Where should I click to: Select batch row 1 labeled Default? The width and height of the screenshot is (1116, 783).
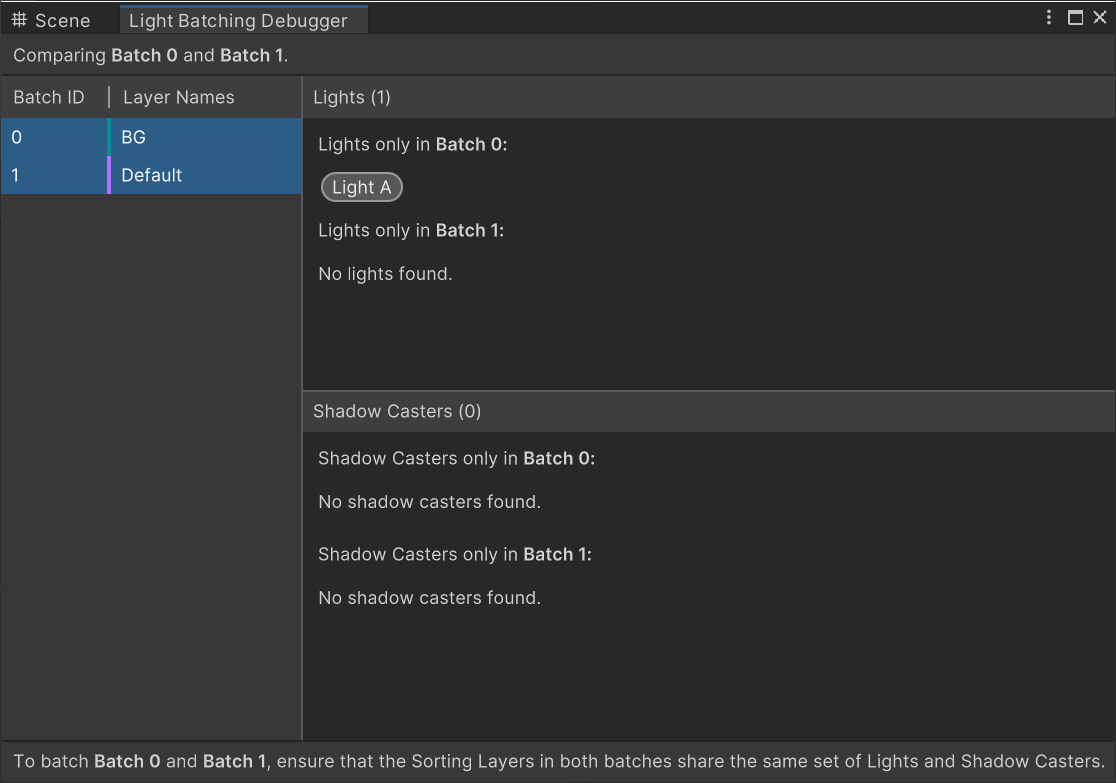pyautogui.click(x=150, y=175)
